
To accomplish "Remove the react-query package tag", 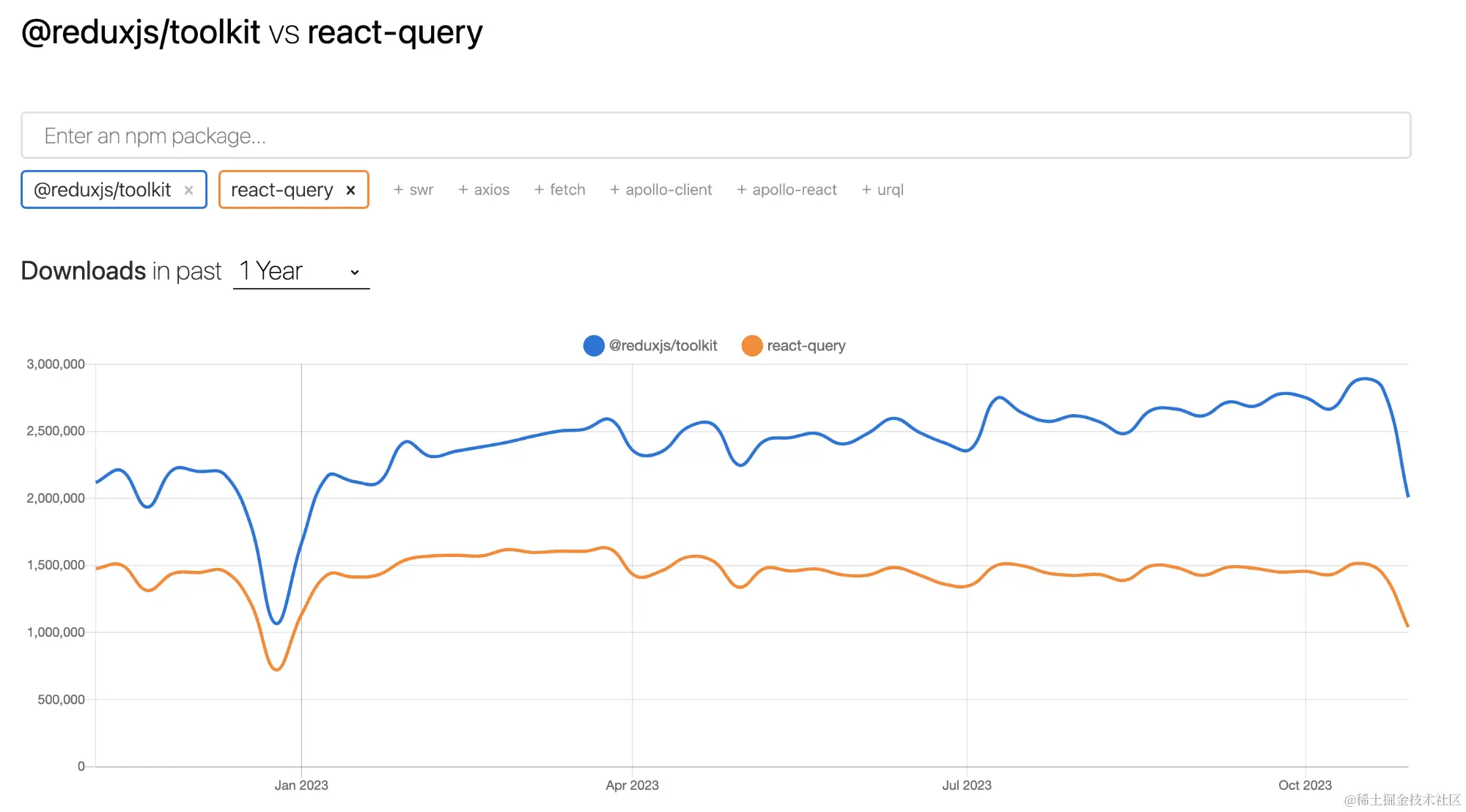I will click(x=350, y=191).
